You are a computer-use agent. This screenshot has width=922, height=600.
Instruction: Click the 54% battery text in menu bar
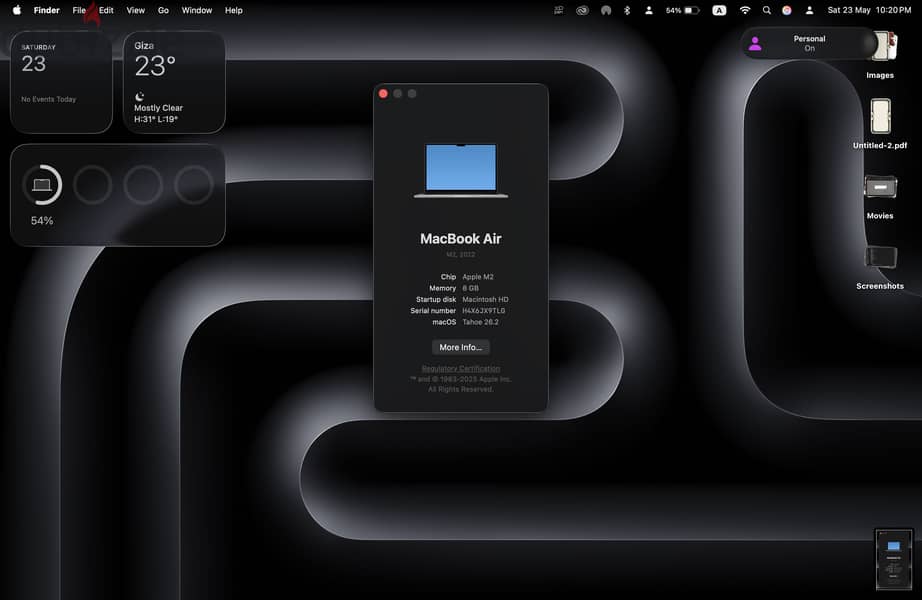(x=673, y=10)
